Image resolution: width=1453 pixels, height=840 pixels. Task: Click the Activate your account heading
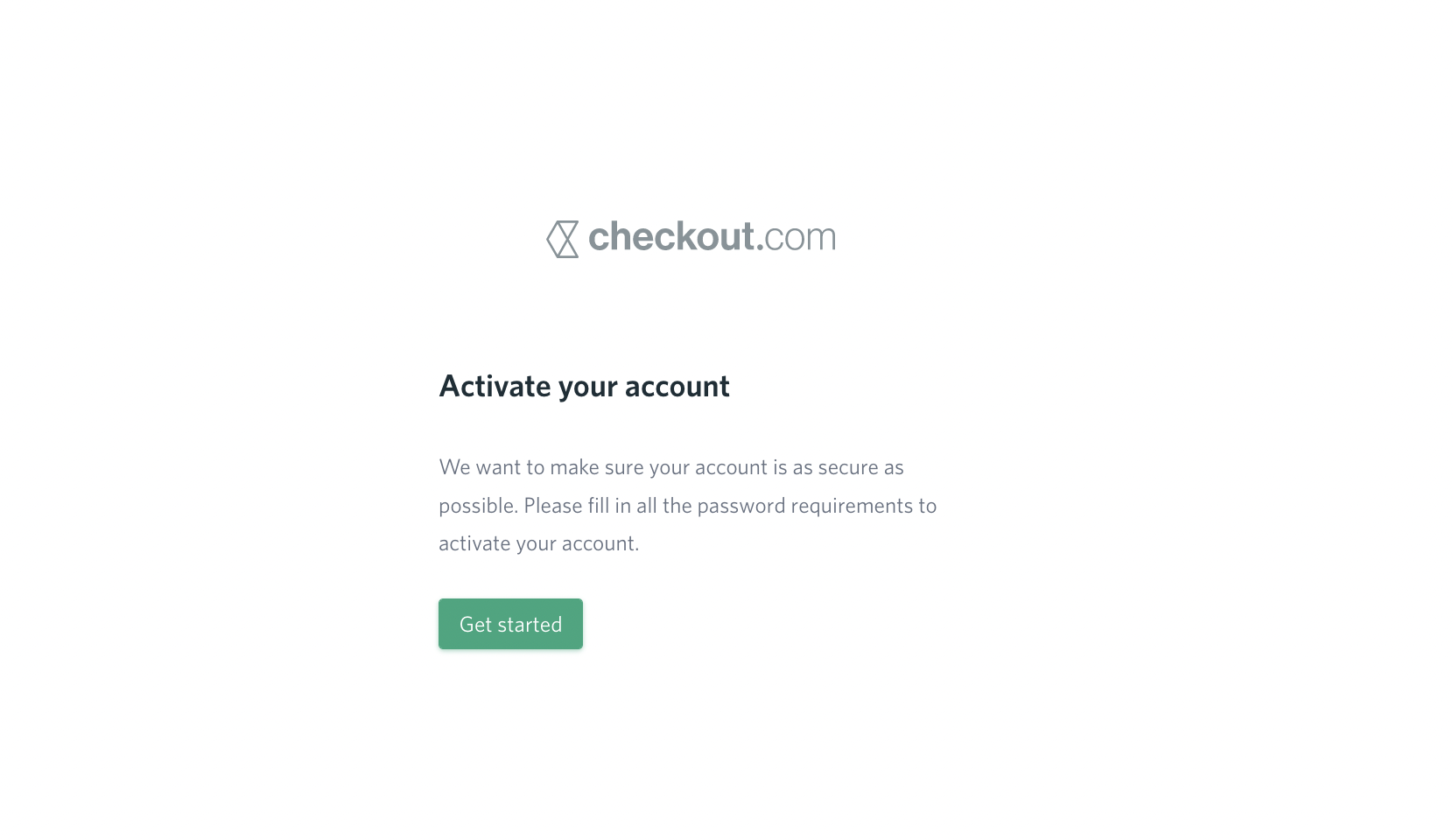[584, 386]
